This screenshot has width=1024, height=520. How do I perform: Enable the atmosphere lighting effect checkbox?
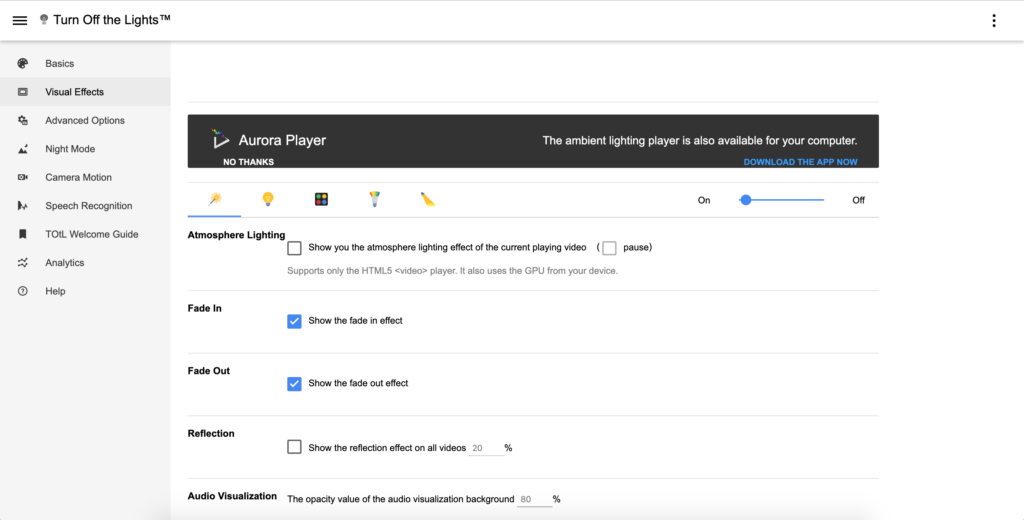(295, 248)
